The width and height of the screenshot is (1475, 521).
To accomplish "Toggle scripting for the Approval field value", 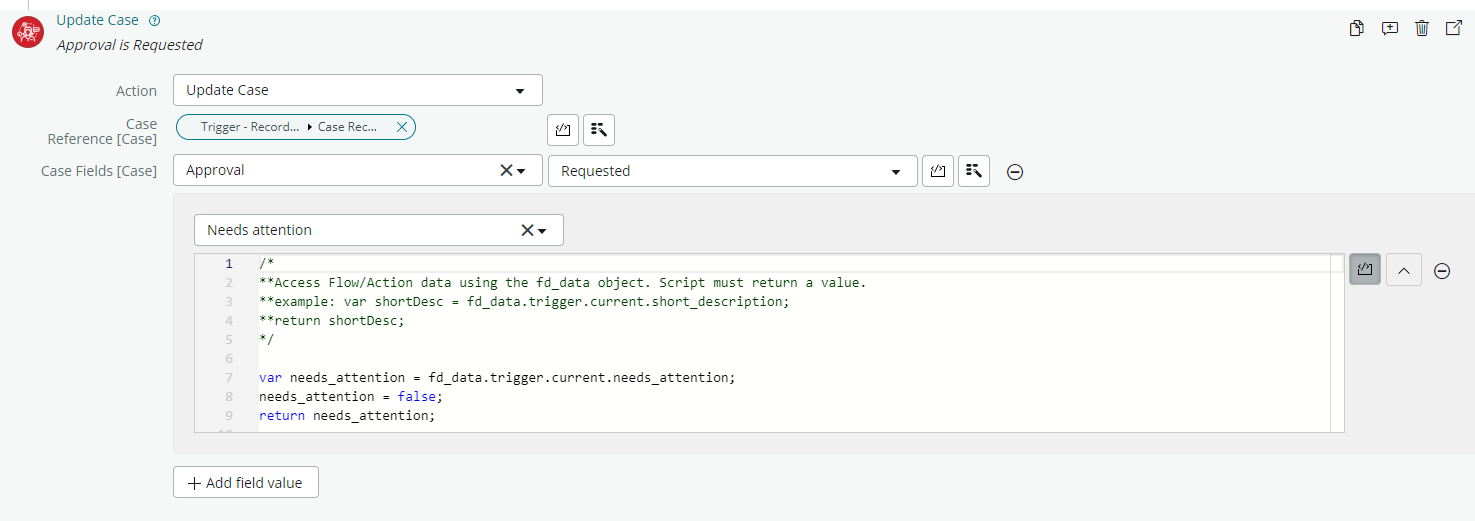I will pos(937,171).
